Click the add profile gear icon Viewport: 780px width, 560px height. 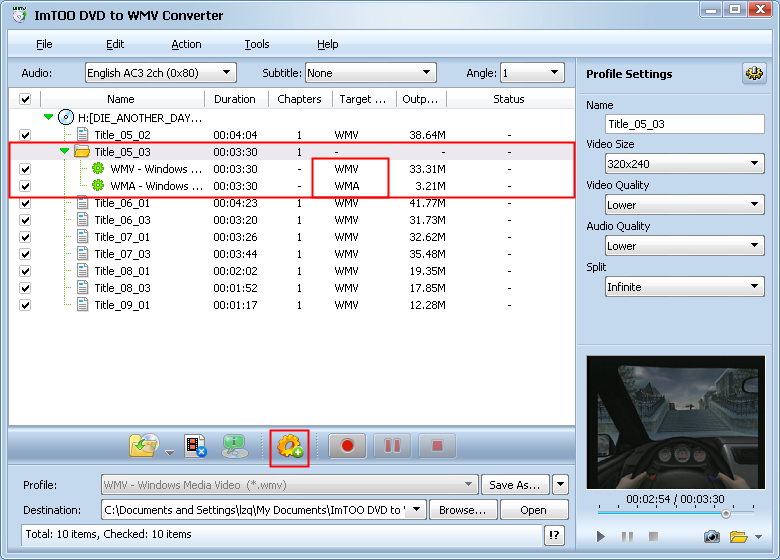(x=290, y=446)
